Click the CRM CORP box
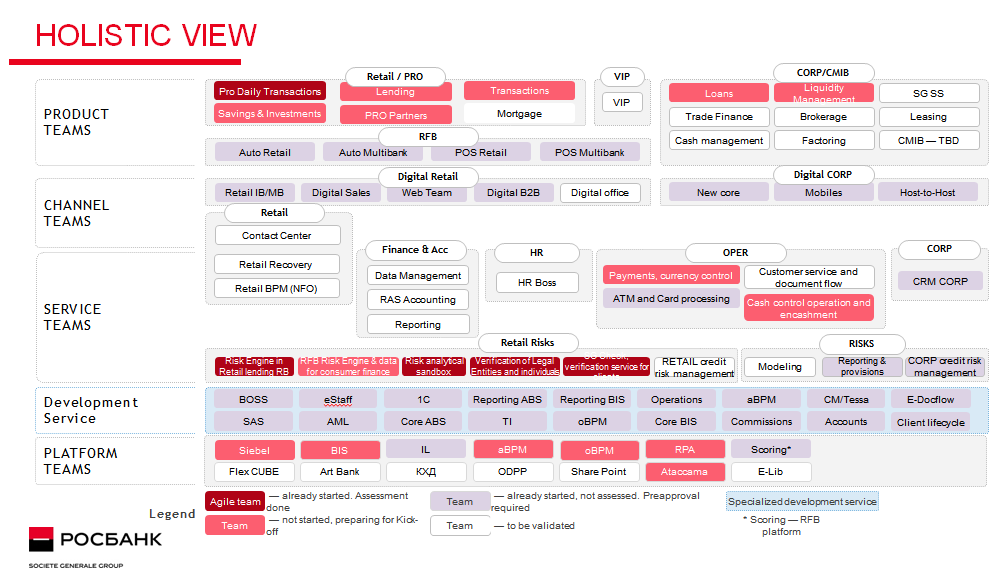The width and height of the screenshot is (1004, 574). click(940, 281)
